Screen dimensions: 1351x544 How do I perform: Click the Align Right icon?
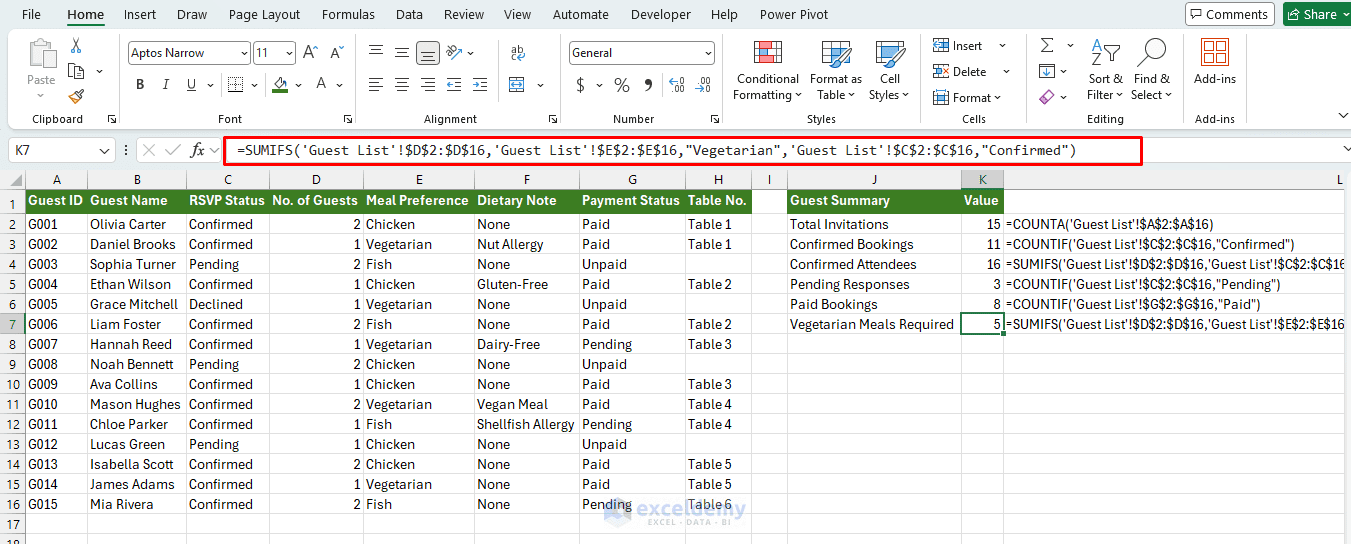(x=428, y=85)
